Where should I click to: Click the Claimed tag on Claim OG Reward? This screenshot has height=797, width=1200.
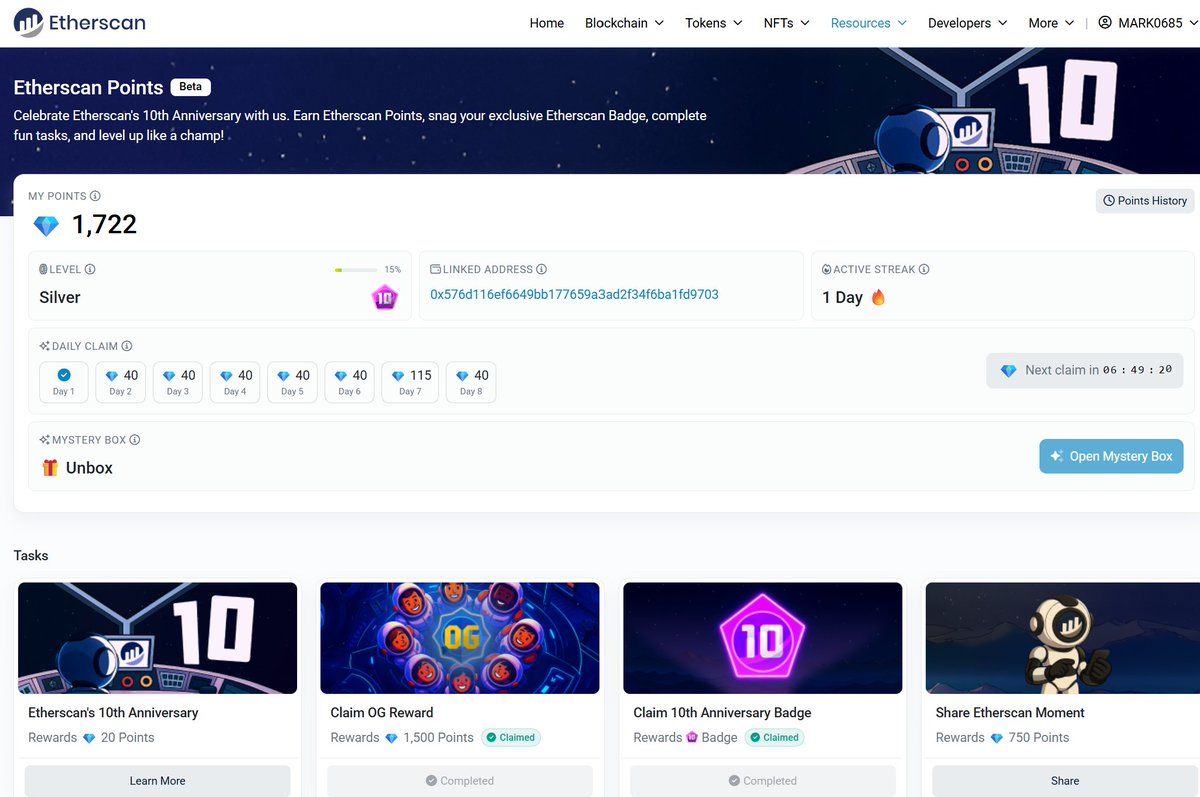(x=510, y=738)
